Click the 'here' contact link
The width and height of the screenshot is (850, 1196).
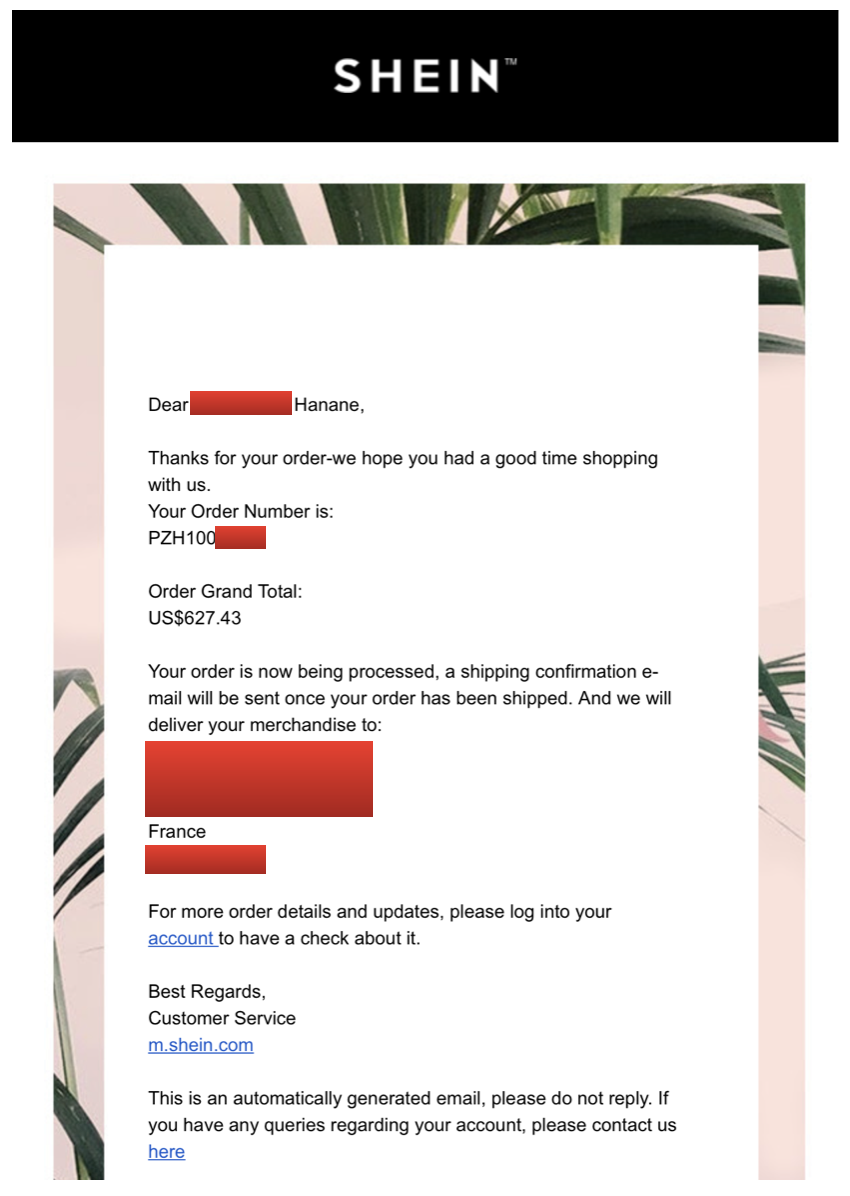tap(166, 1152)
